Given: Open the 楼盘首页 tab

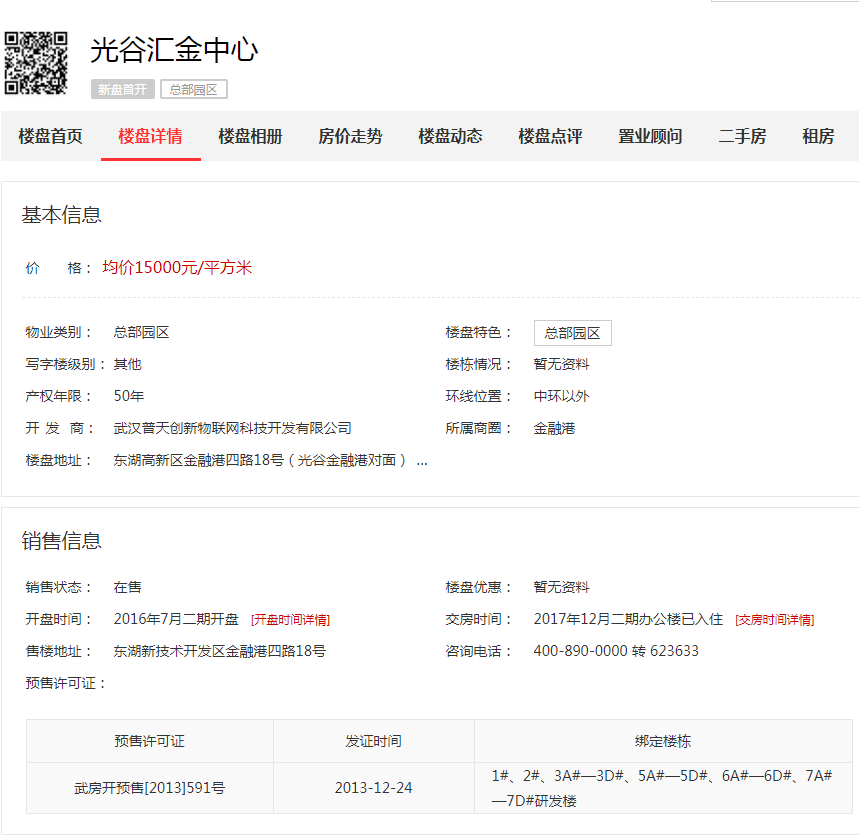Looking at the screenshot, I should (x=50, y=137).
